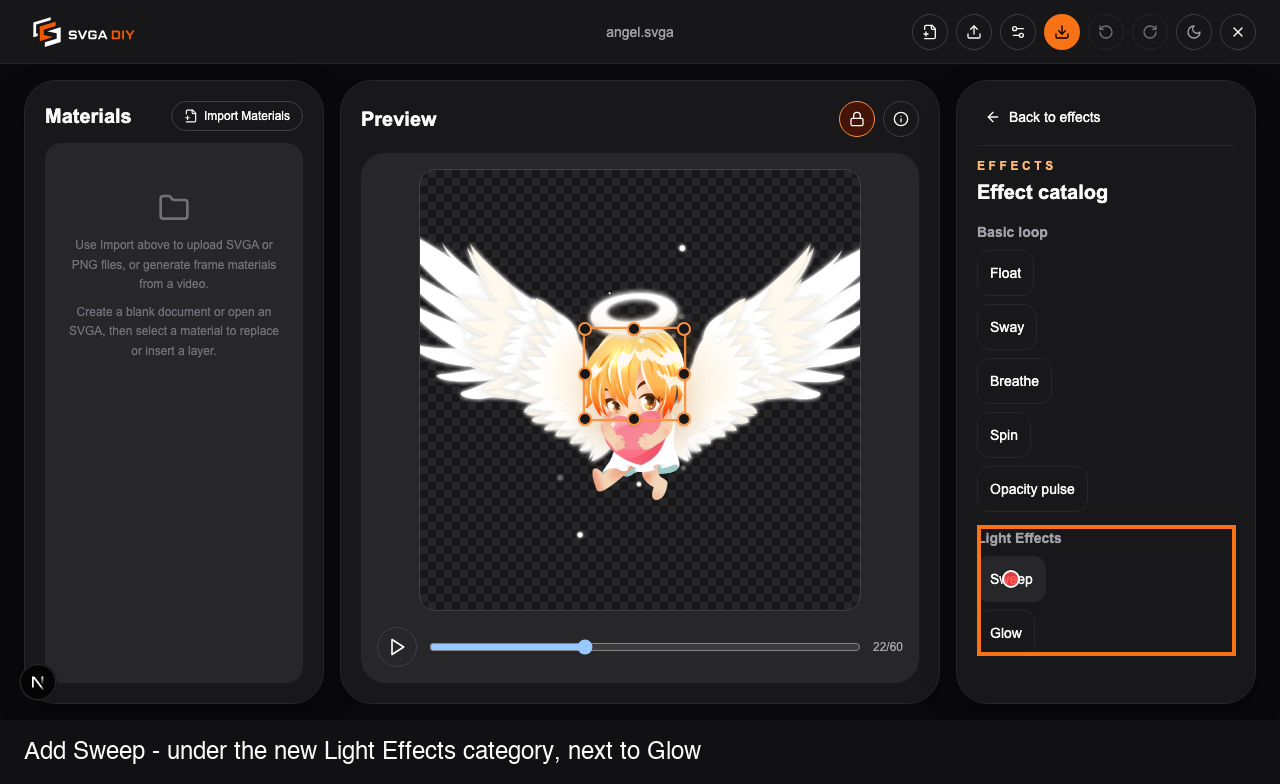Image resolution: width=1280 pixels, height=784 pixels.
Task: Apply the Sway effect
Action: click(1007, 327)
